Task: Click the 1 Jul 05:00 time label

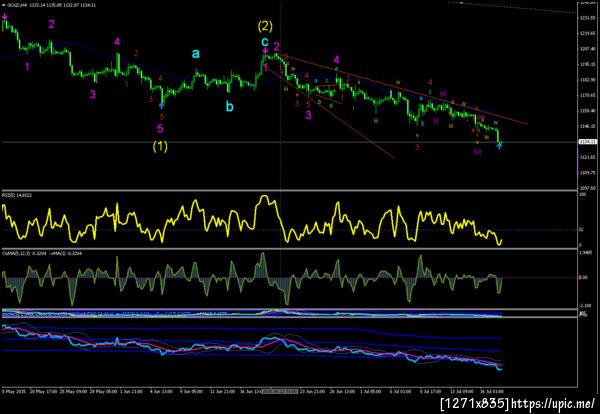Action: pos(370,392)
